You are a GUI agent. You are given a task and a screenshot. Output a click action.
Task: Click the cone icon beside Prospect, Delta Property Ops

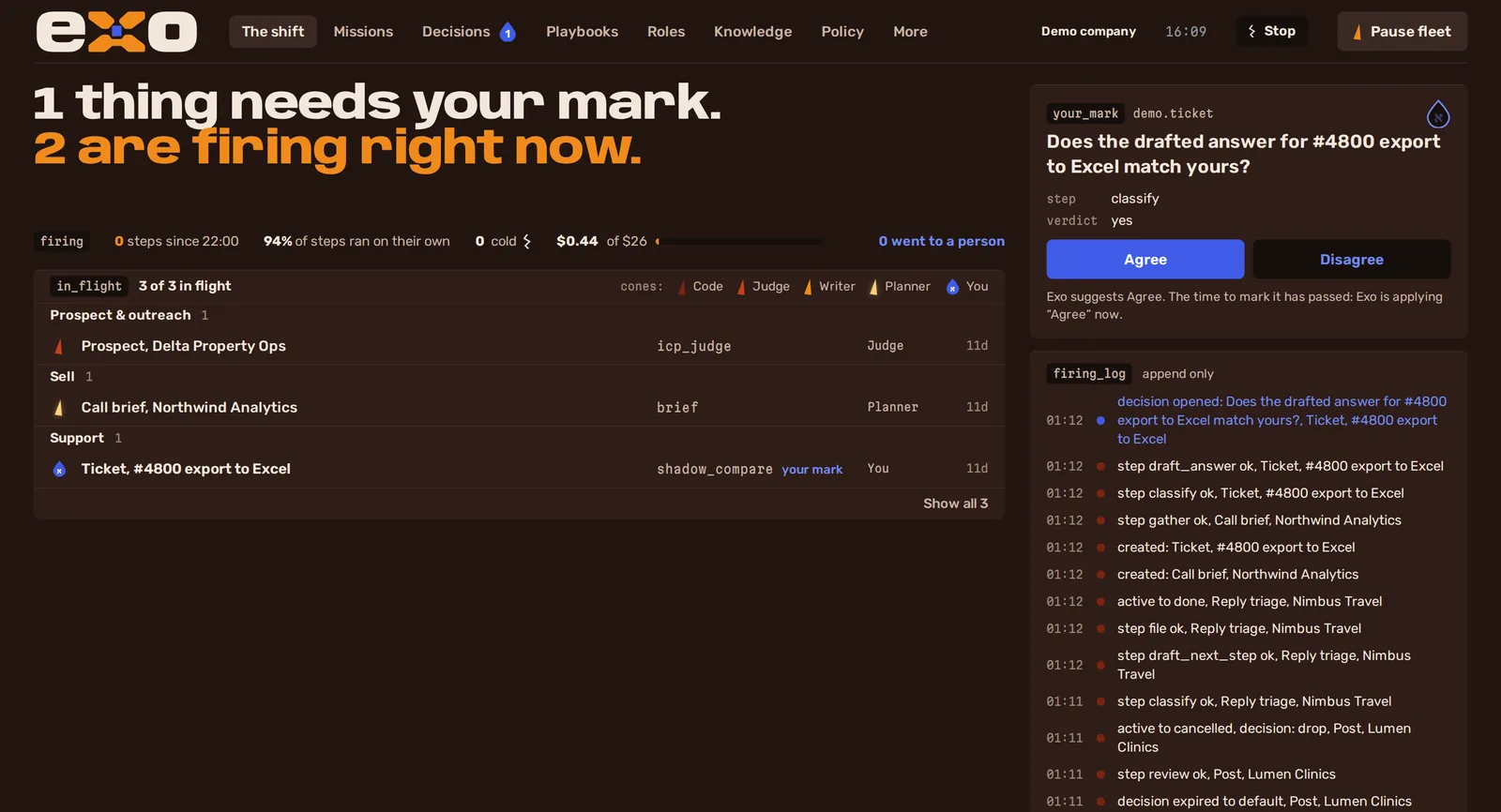[59, 346]
